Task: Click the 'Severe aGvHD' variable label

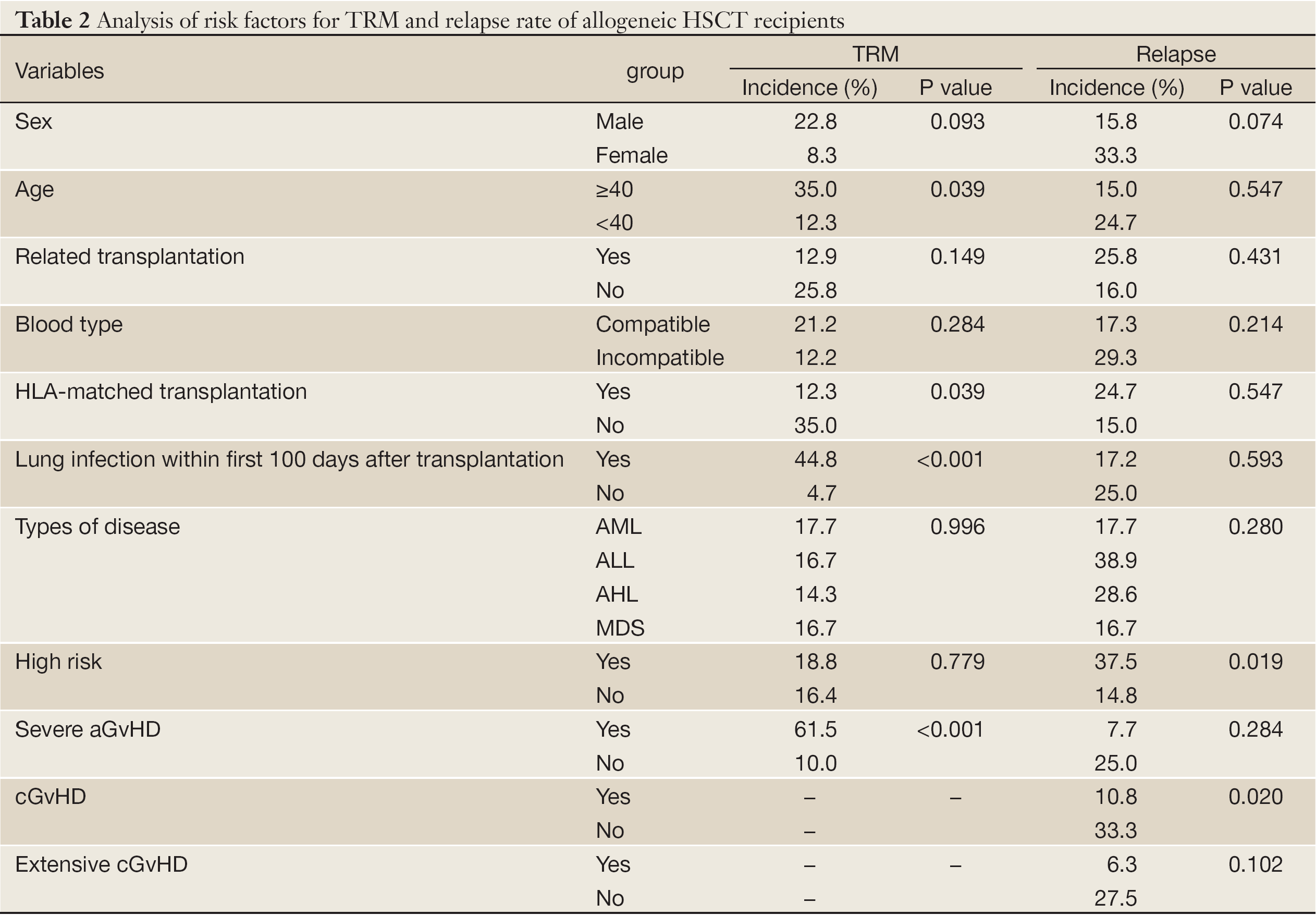Action: click(88, 729)
